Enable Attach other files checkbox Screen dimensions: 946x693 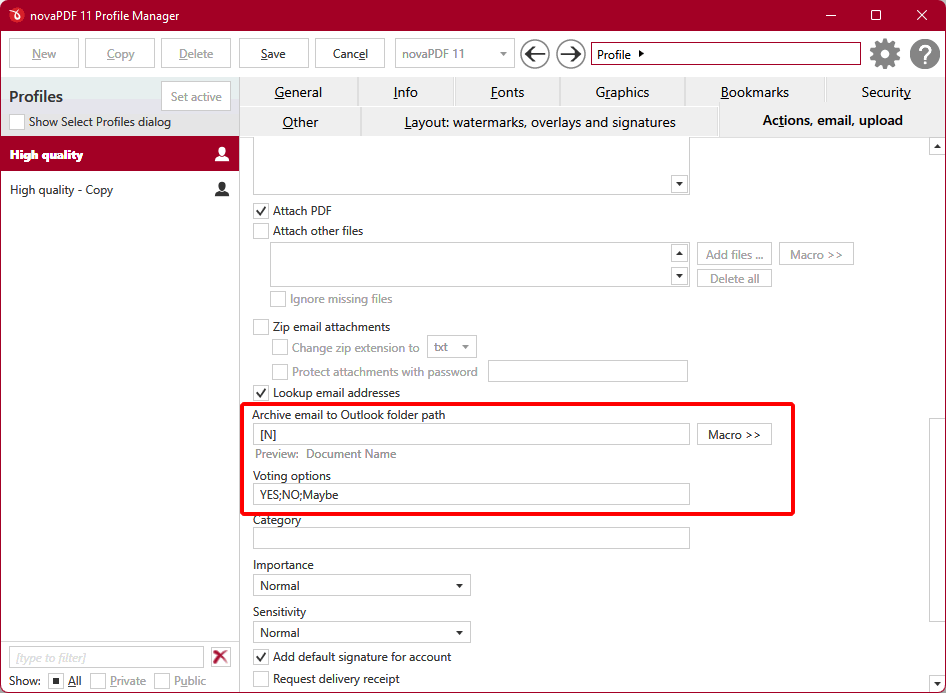coord(261,231)
